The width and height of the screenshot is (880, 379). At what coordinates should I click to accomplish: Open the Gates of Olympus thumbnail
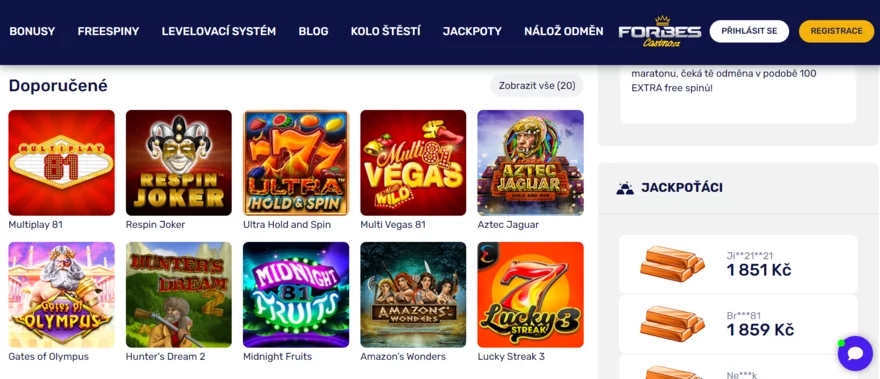[61, 295]
